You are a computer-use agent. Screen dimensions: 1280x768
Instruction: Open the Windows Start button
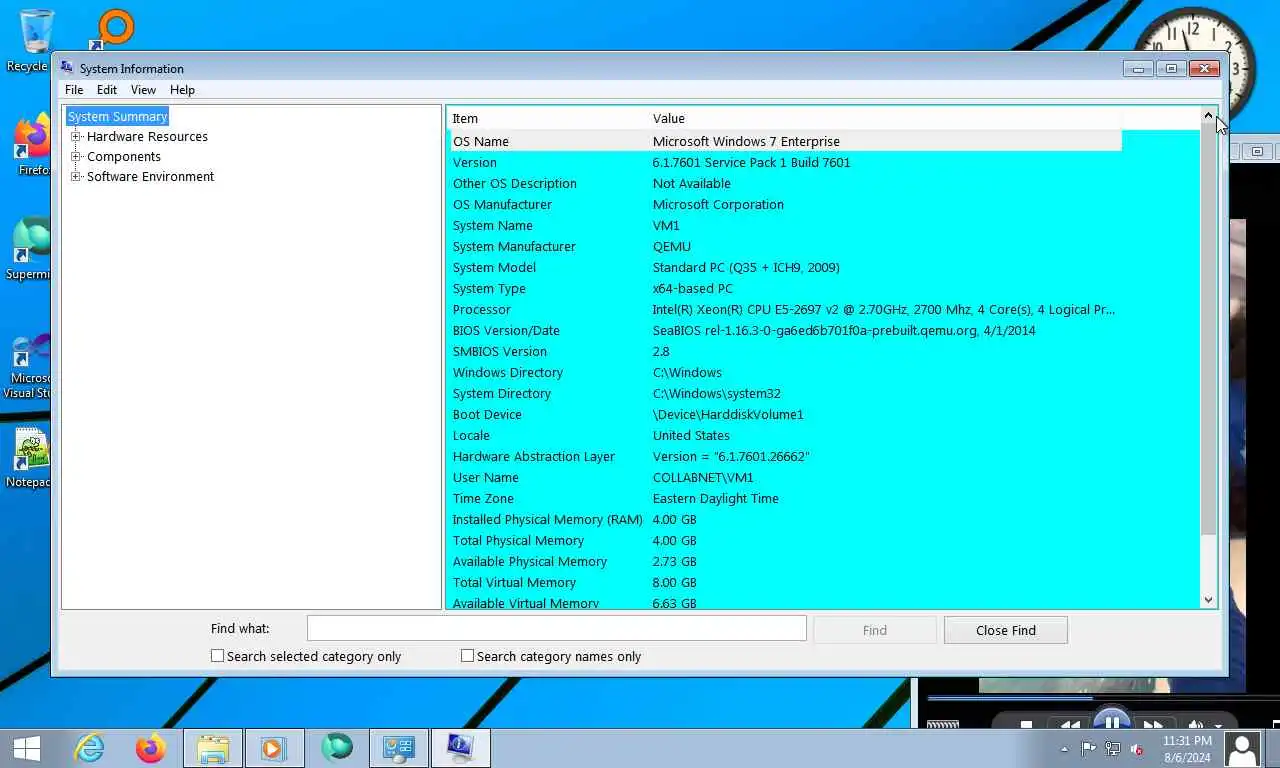click(x=27, y=748)
